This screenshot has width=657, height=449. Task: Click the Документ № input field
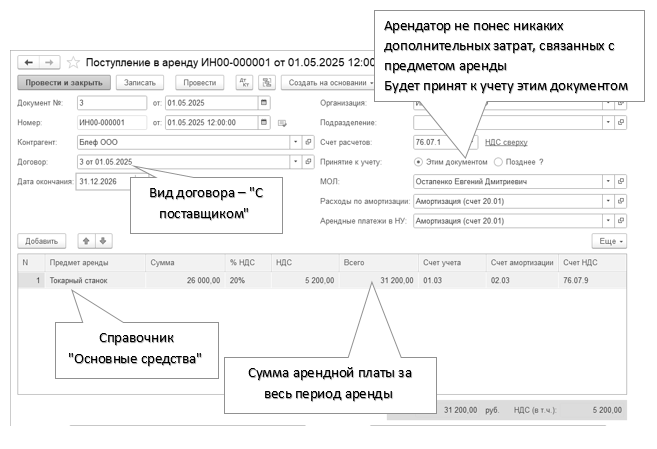[112, 103]
